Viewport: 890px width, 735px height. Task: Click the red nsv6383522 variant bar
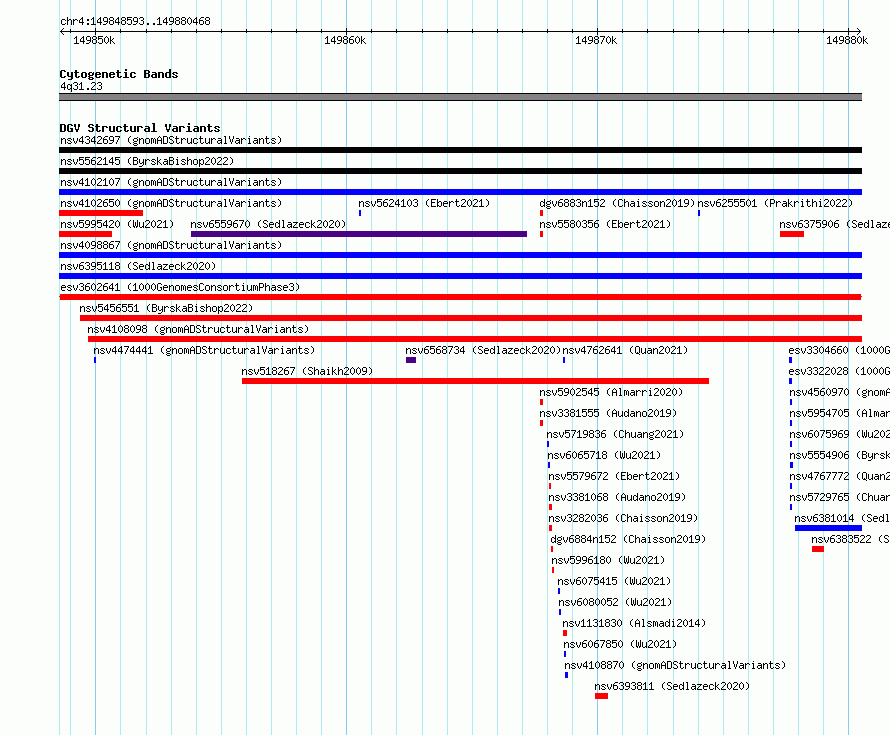click(x=818, y=549)
